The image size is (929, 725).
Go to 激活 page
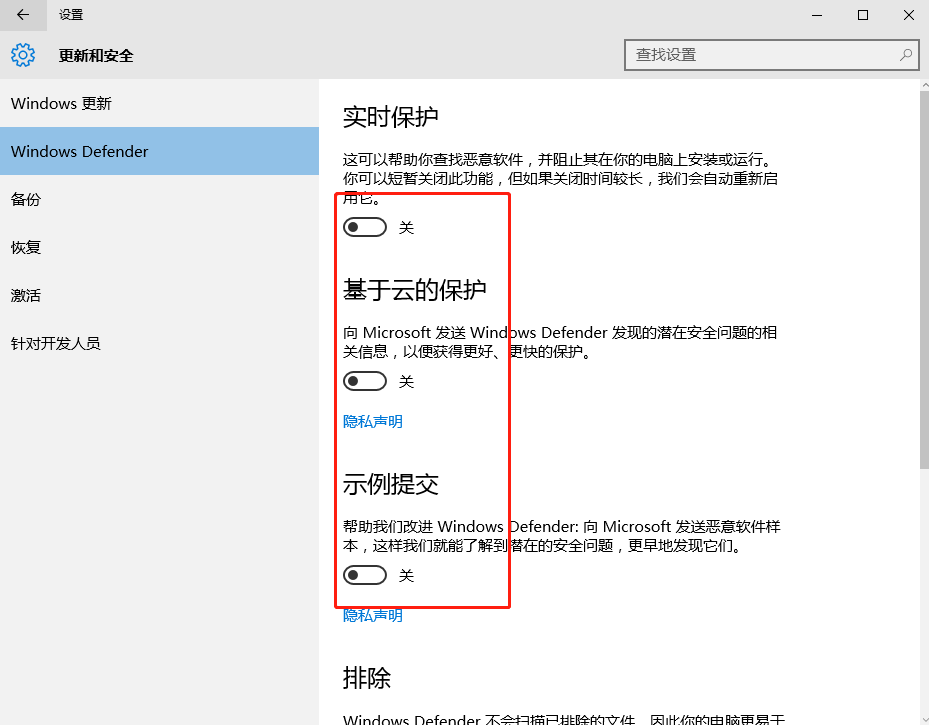click(x=25, y=295)
